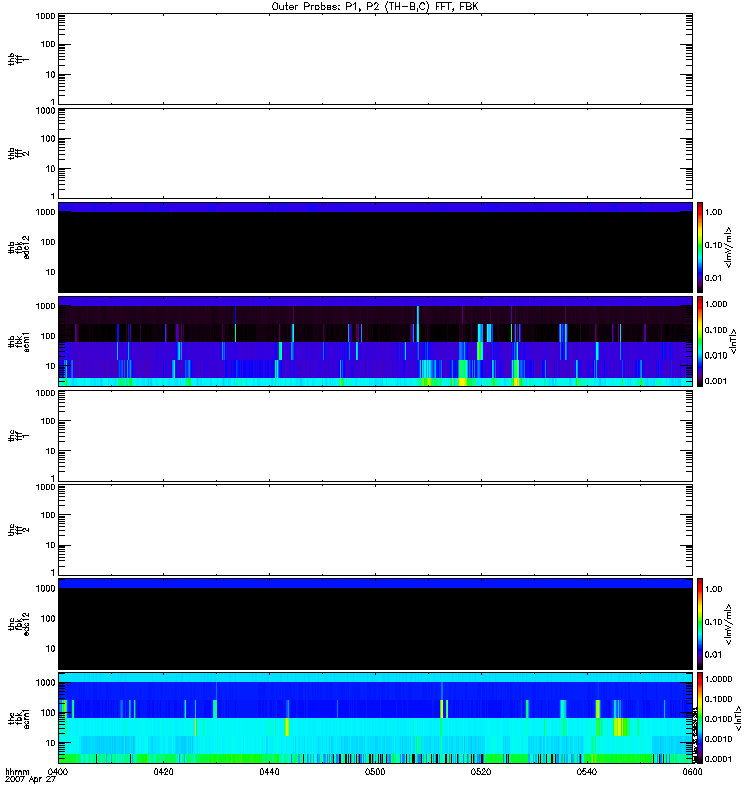This screenshot has width=750, height=800.
Task: Click the "0500" time axis label
Action: coord(375,772)
